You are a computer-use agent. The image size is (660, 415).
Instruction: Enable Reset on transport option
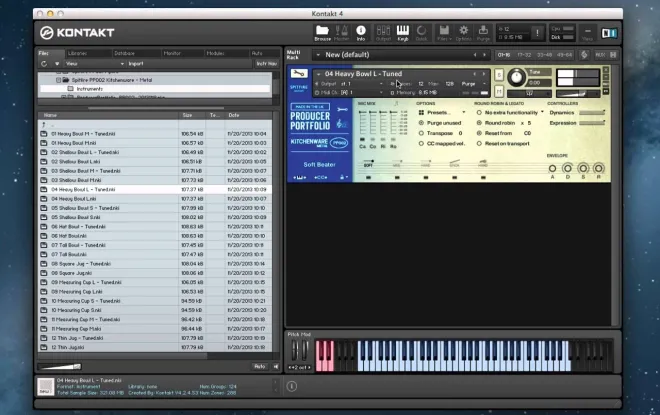479,144
